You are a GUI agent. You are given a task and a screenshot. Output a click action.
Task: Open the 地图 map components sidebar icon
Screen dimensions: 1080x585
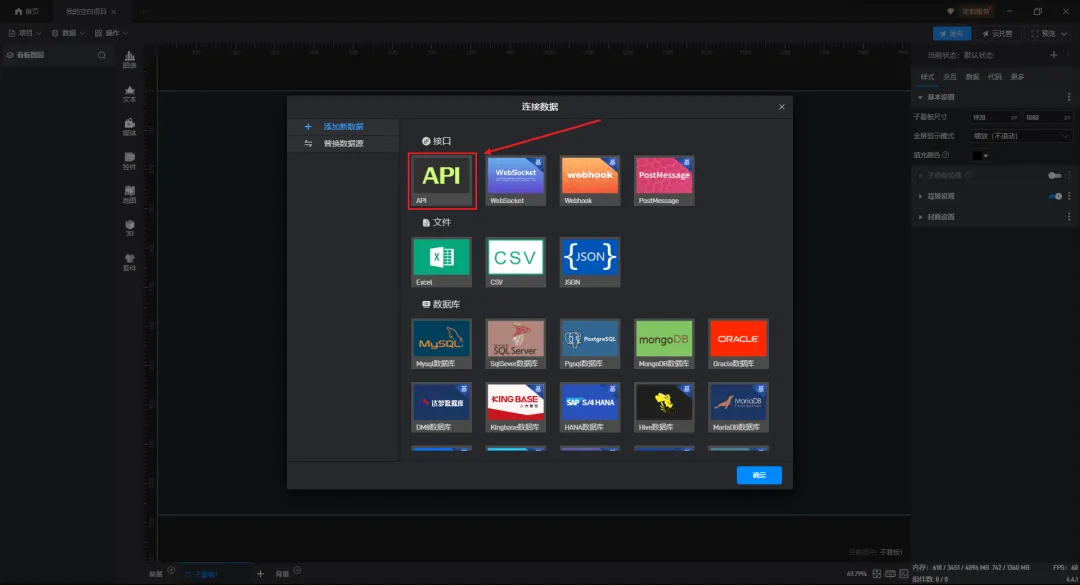pyautogui.click(x=129, y=195)
